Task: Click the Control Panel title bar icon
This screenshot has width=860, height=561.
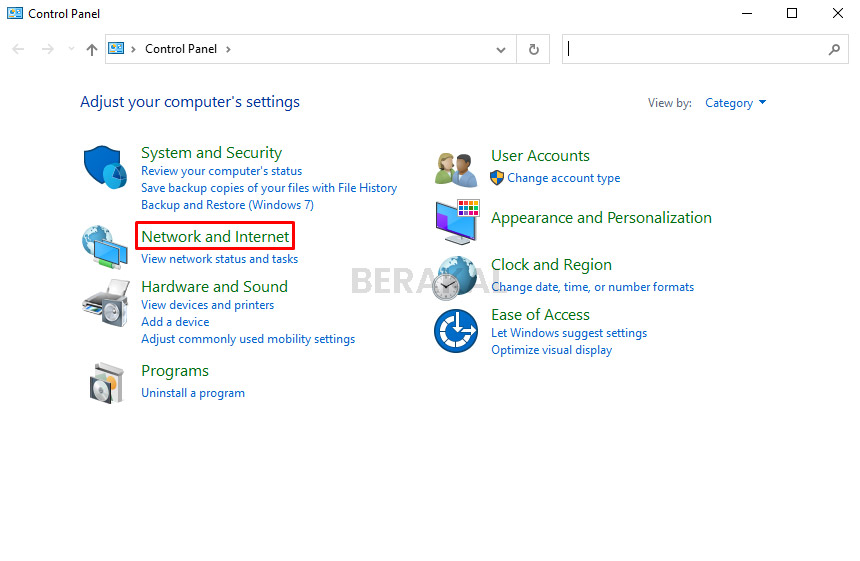Action: [15, 13]
